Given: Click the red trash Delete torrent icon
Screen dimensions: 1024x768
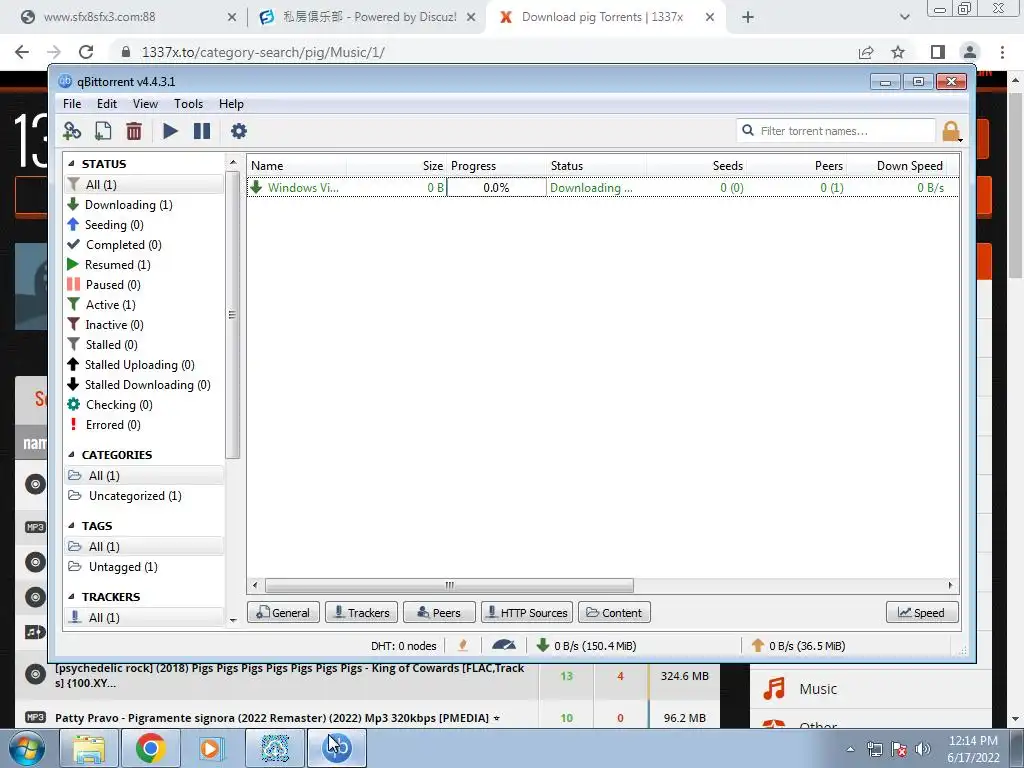Looking at the screenshot, I should [x=134, y=131].
